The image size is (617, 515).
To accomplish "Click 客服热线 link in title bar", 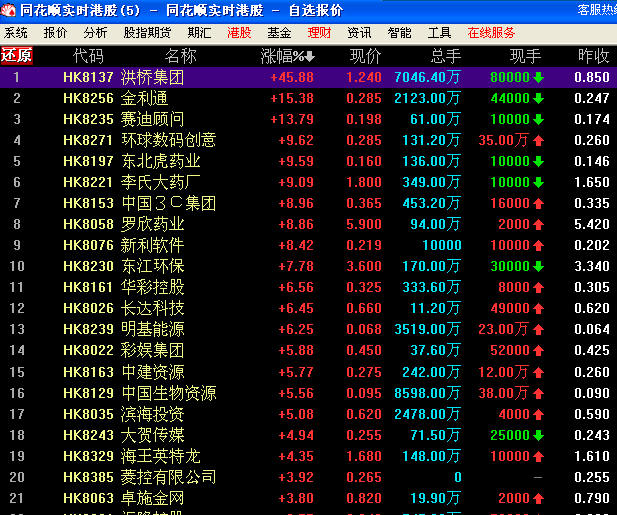I will [x=596, y=10].
